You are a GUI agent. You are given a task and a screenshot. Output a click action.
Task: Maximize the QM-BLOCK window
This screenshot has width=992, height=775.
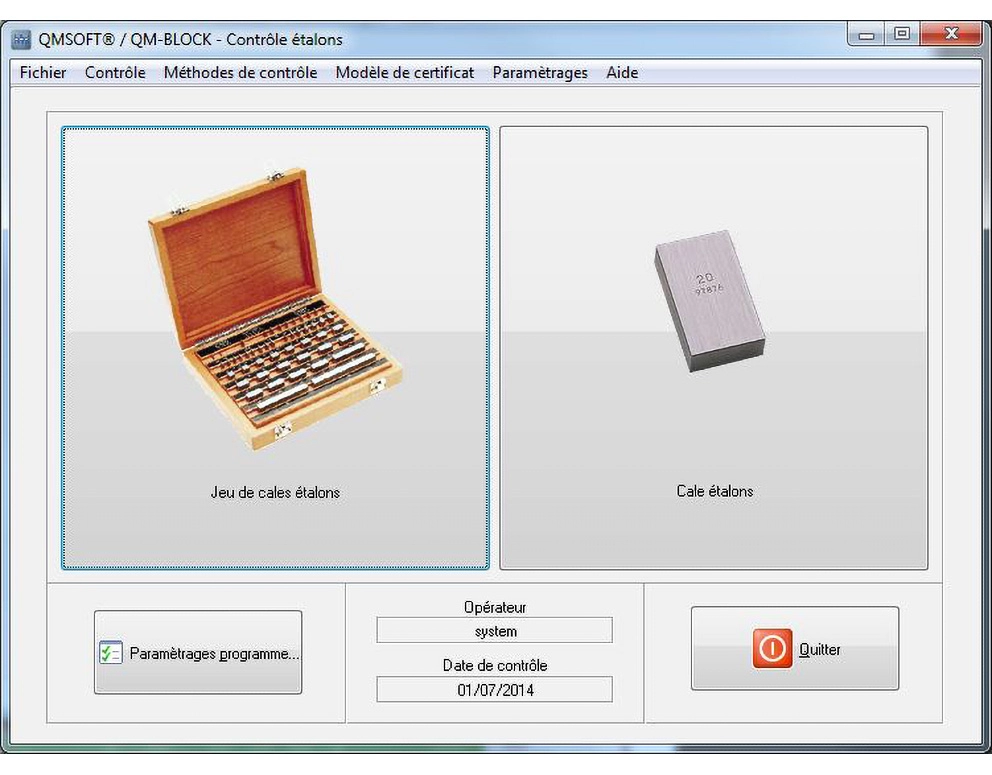902,34
